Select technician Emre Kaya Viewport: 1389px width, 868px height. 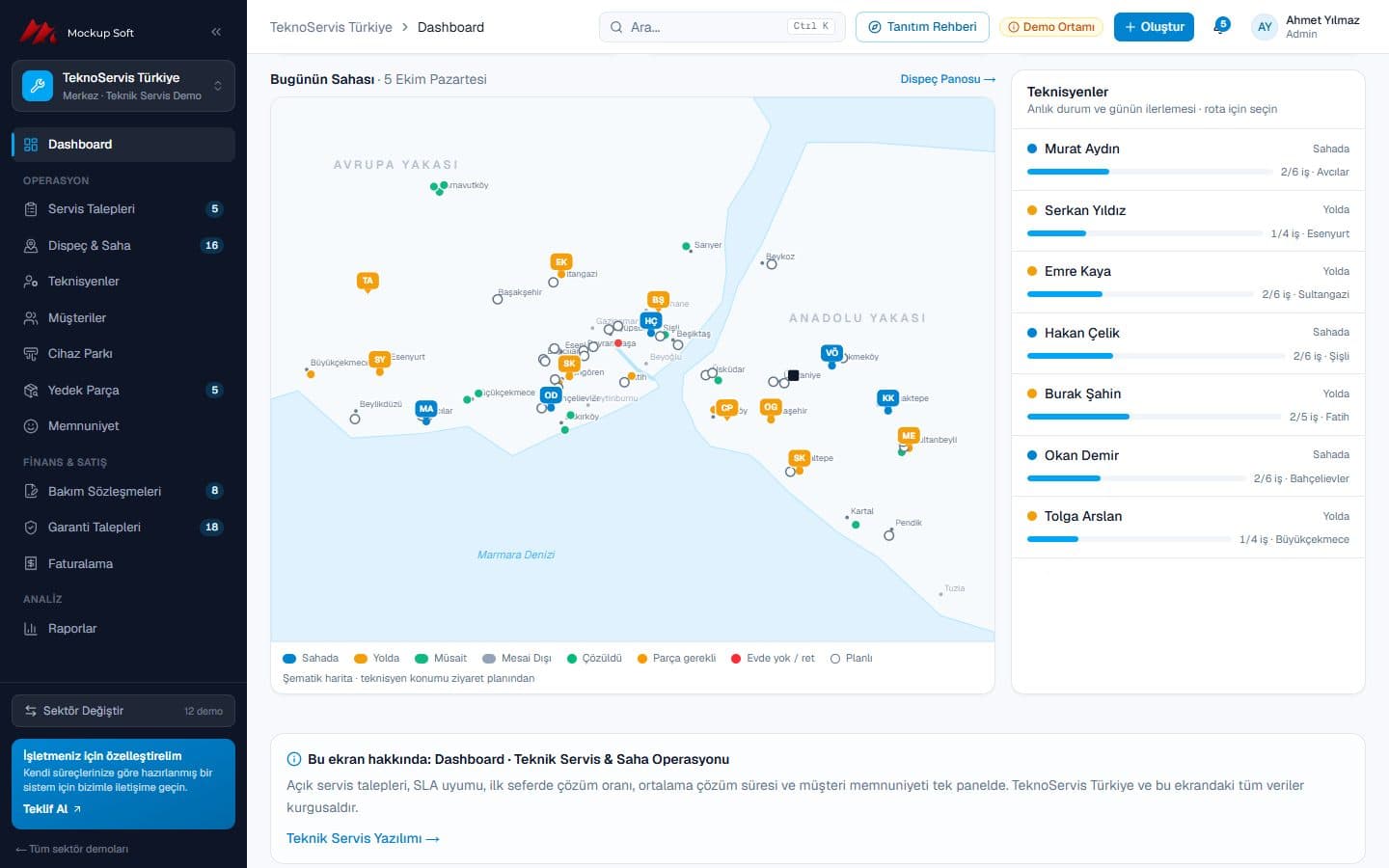tap(1188, 282)
